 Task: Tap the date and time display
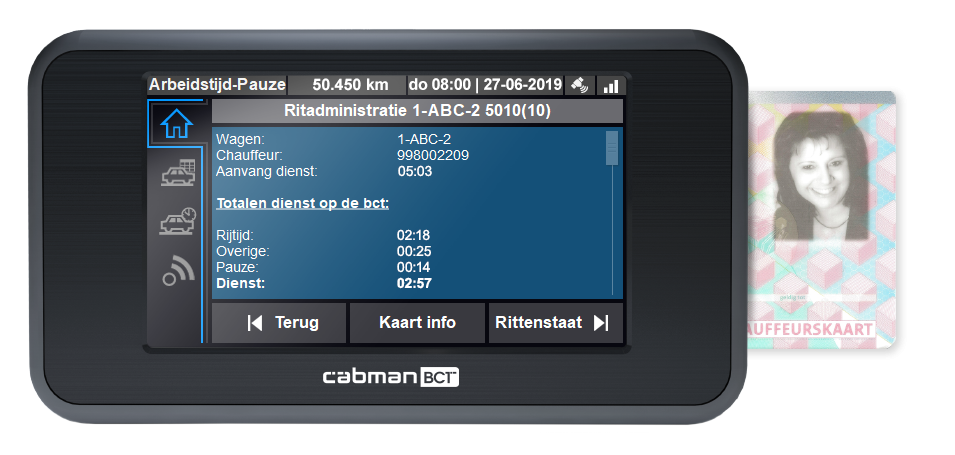pyautogui.click(x=485, y=85)
